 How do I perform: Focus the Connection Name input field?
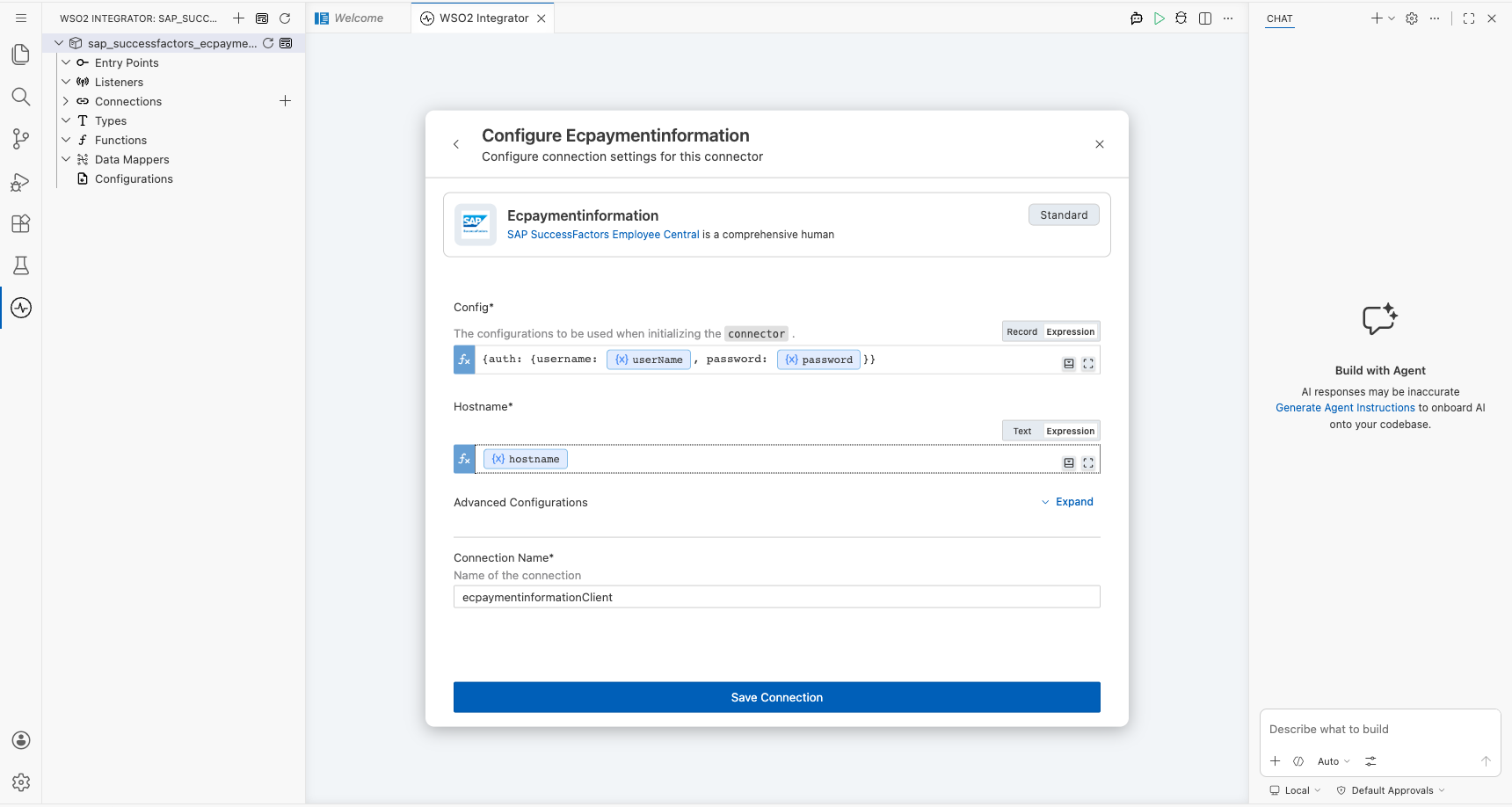(777, 597)
